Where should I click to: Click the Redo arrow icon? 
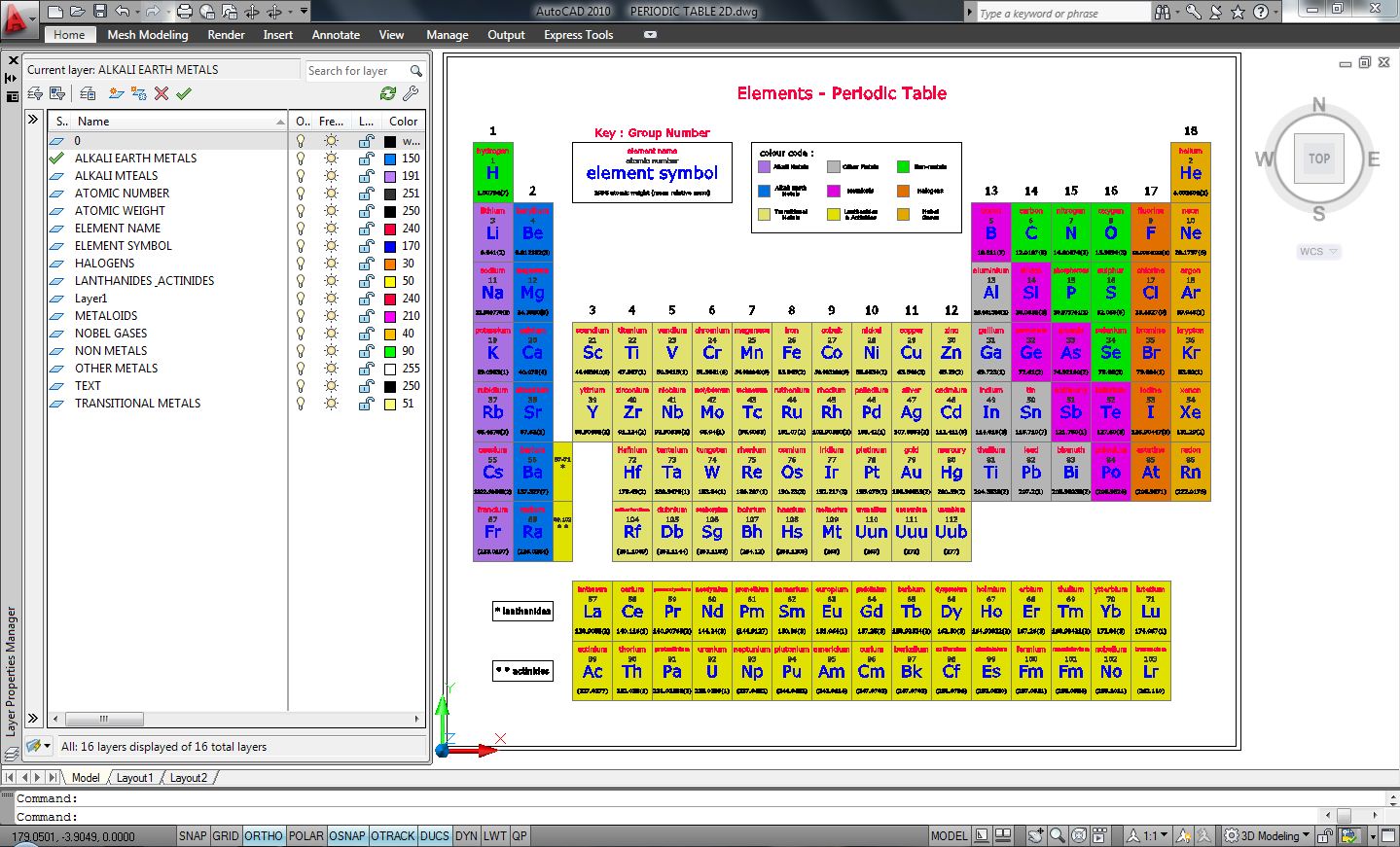coord(153,12)
